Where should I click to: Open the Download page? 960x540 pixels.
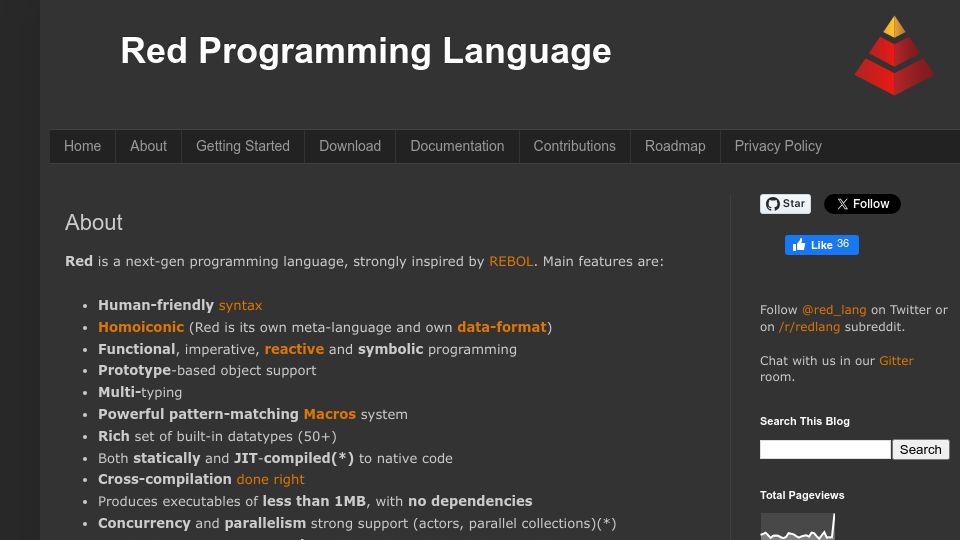[350, 146]
